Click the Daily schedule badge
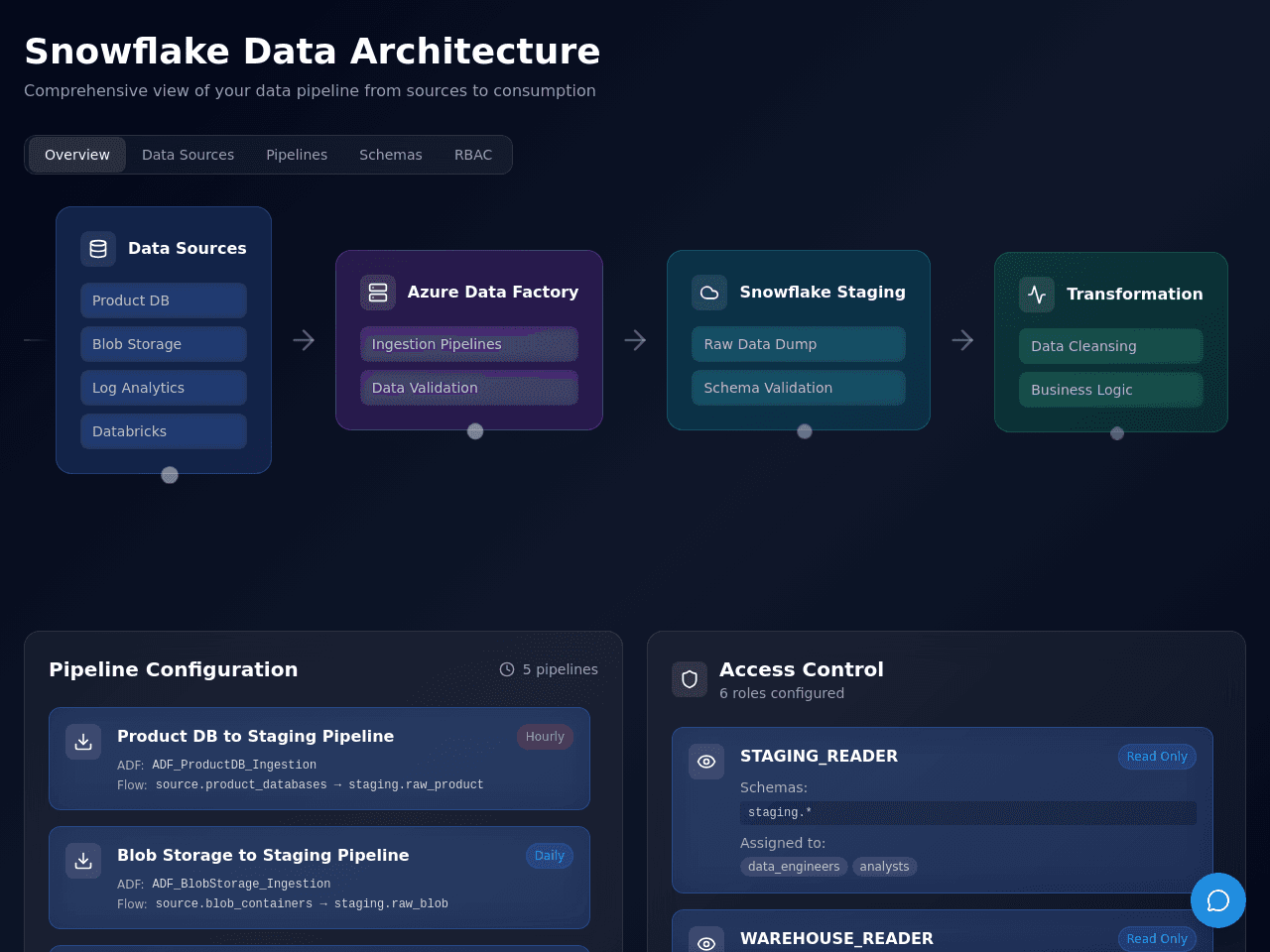1270x952 pixels. click(550, 856)
